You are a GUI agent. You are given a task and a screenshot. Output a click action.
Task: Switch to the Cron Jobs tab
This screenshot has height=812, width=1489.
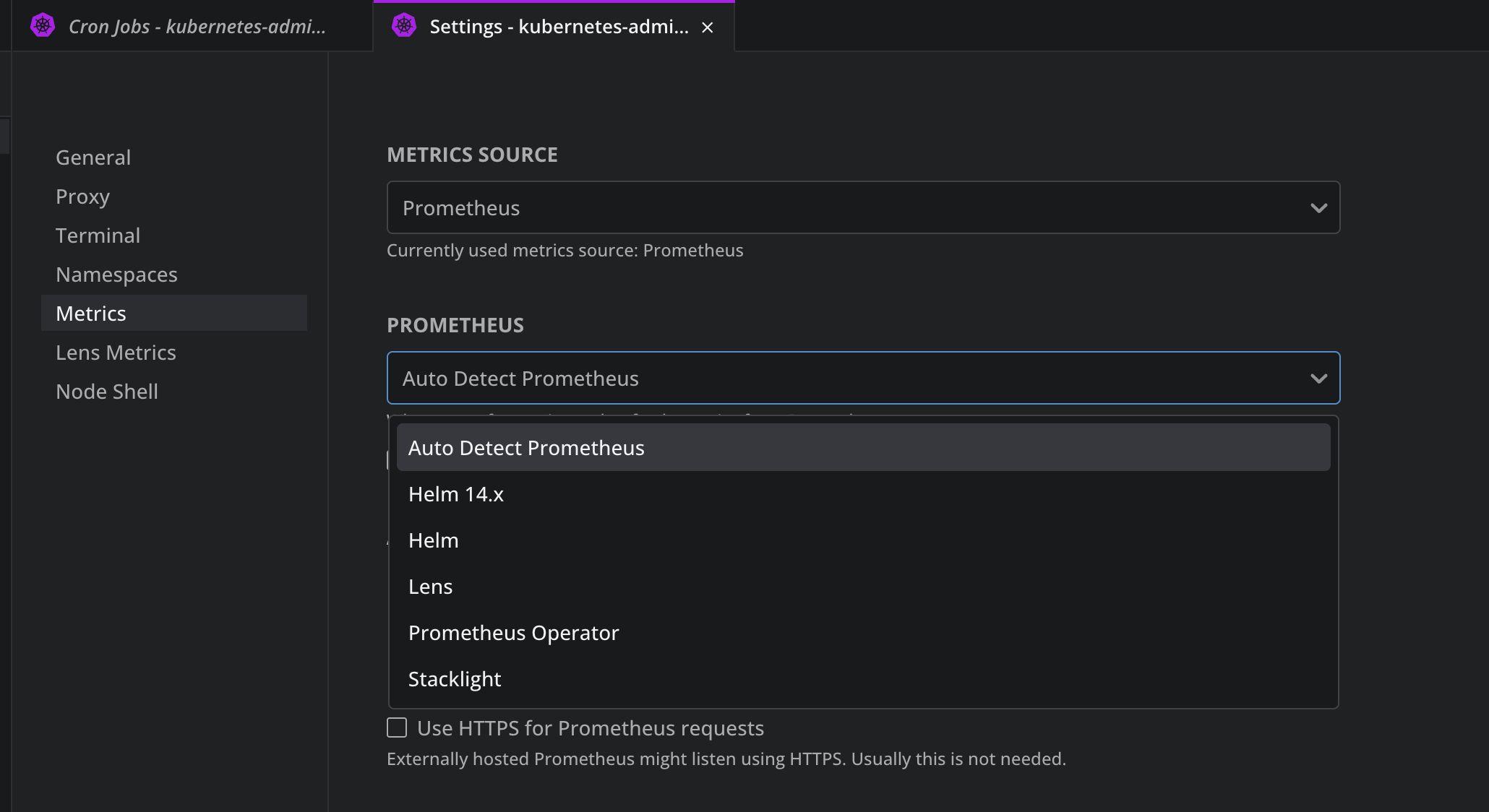pyautogui.click(x=192, y=26)
